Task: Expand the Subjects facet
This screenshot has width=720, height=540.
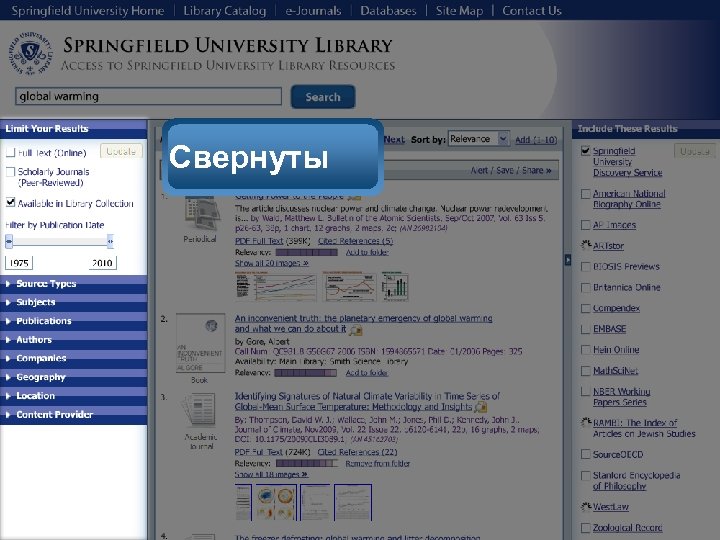Action: [73, 302]
